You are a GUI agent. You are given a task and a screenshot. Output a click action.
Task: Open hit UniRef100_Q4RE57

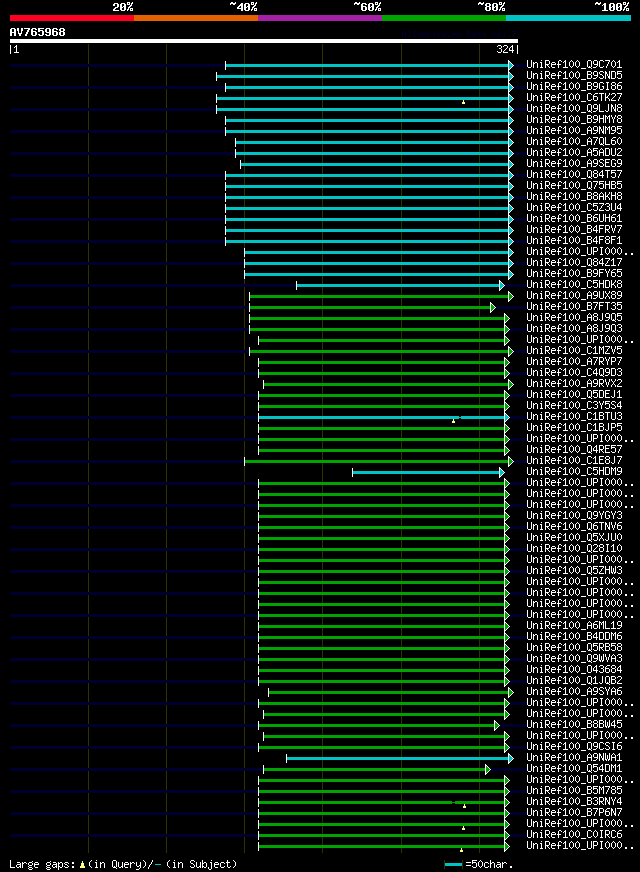click(574, 450)
